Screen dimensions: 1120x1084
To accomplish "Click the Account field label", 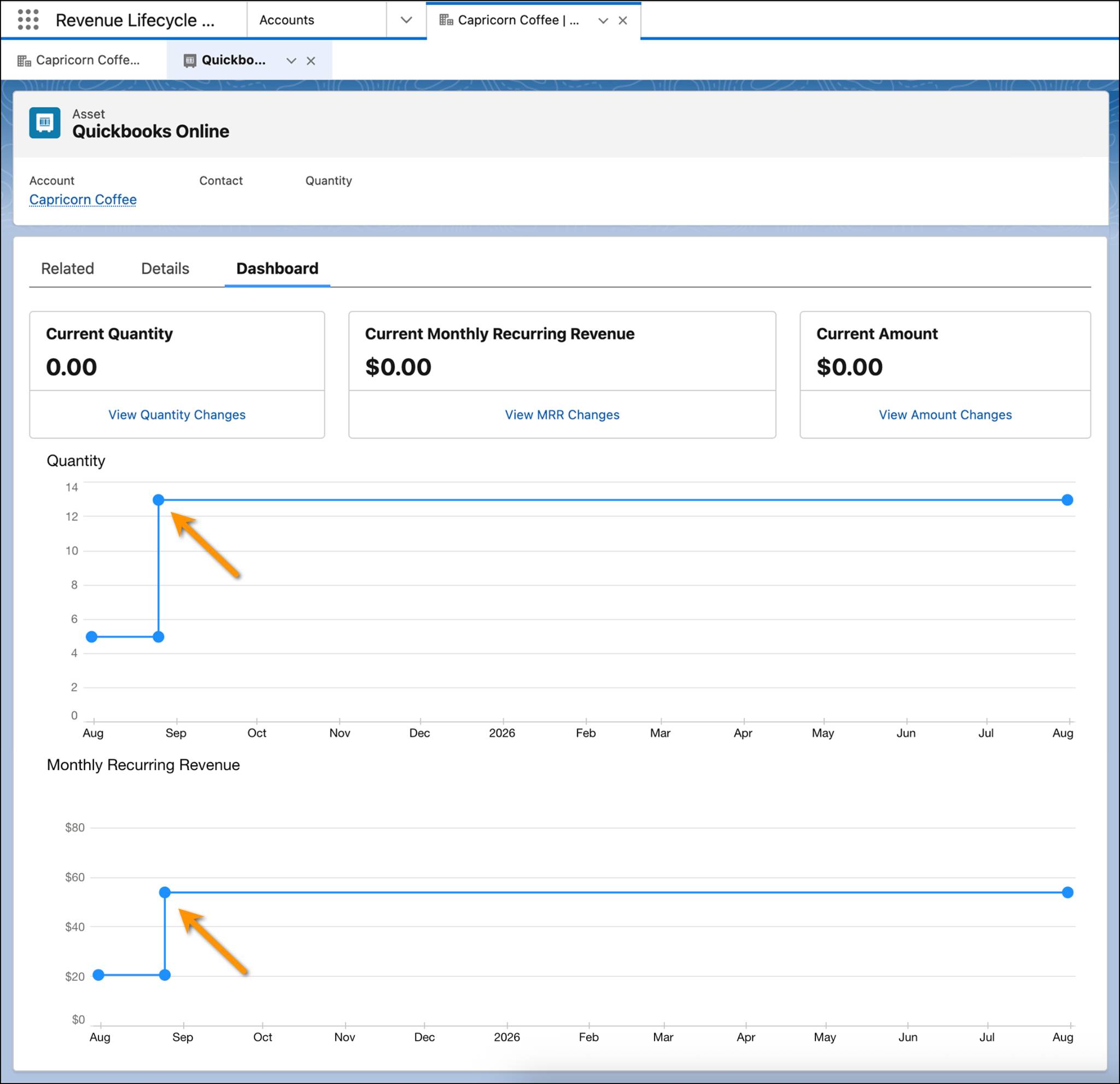I will click(52, 180).
